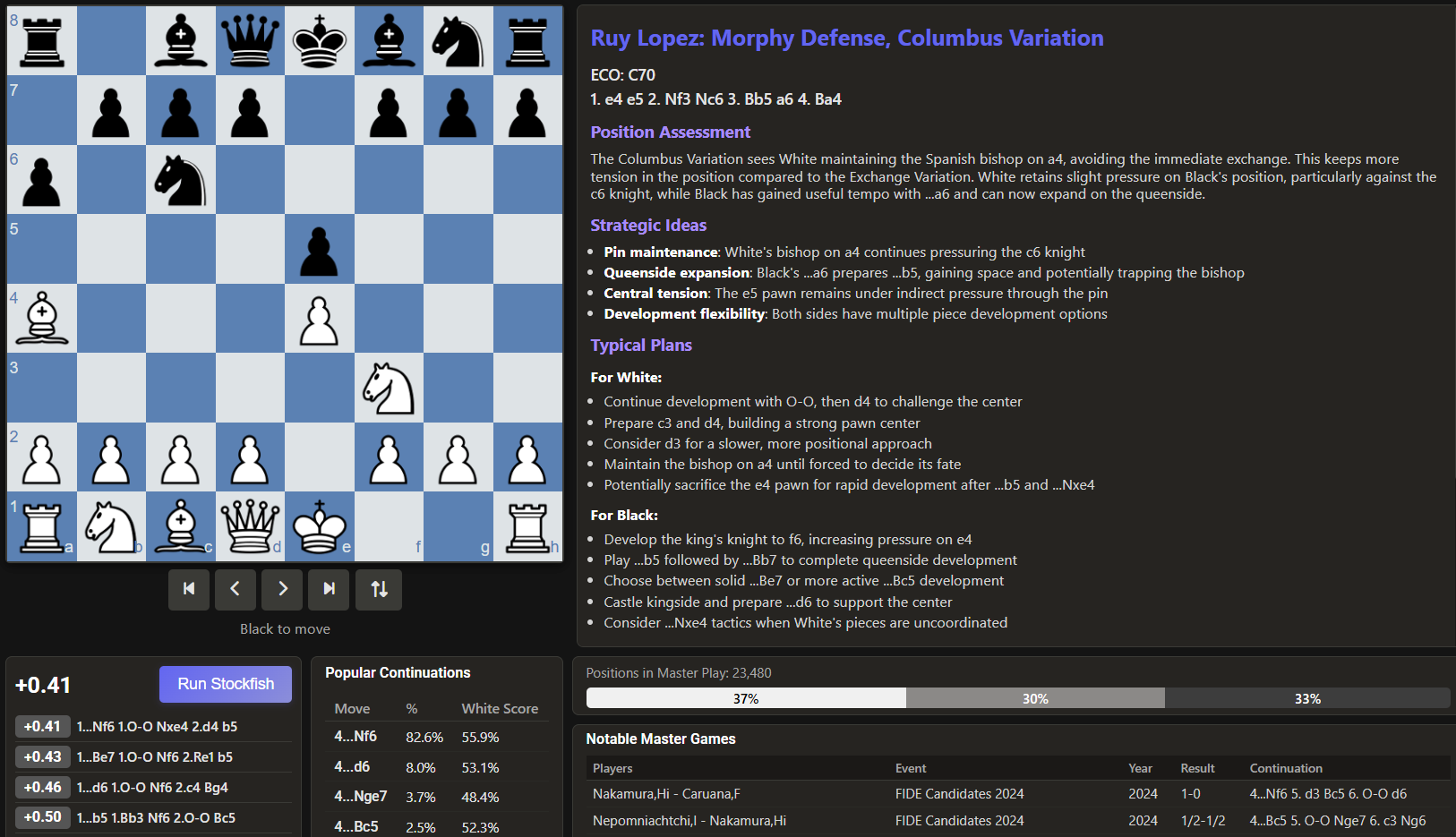
Task: Click the white knight on f3
Action: (x=389, y=389)
